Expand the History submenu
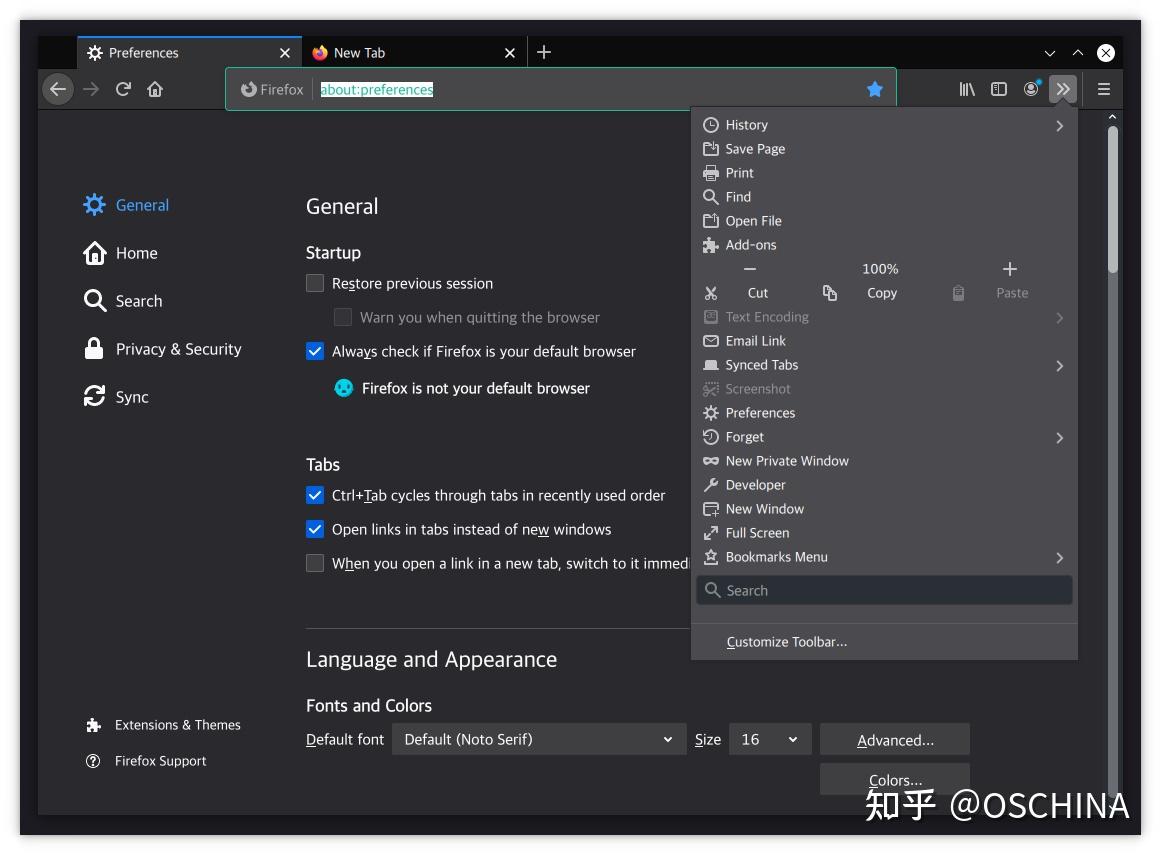The image size is (1161, 855). tap(884, 125)
